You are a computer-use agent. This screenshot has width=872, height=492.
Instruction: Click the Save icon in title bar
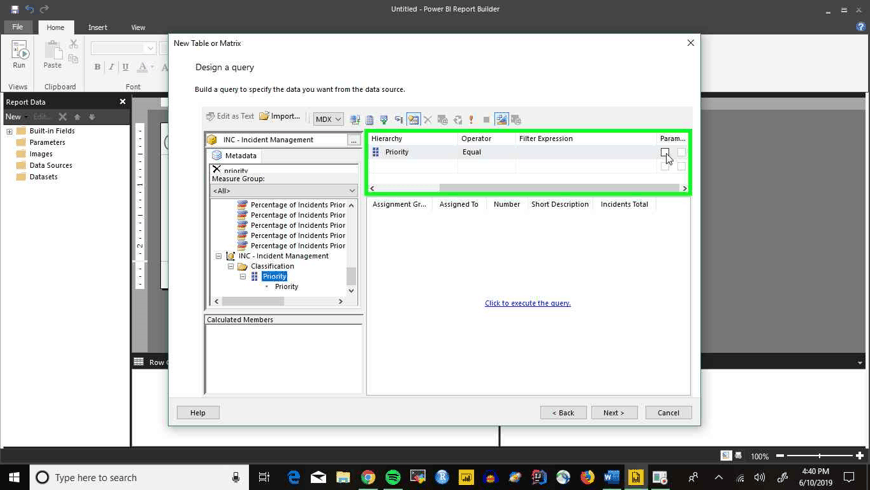[14, 9]
